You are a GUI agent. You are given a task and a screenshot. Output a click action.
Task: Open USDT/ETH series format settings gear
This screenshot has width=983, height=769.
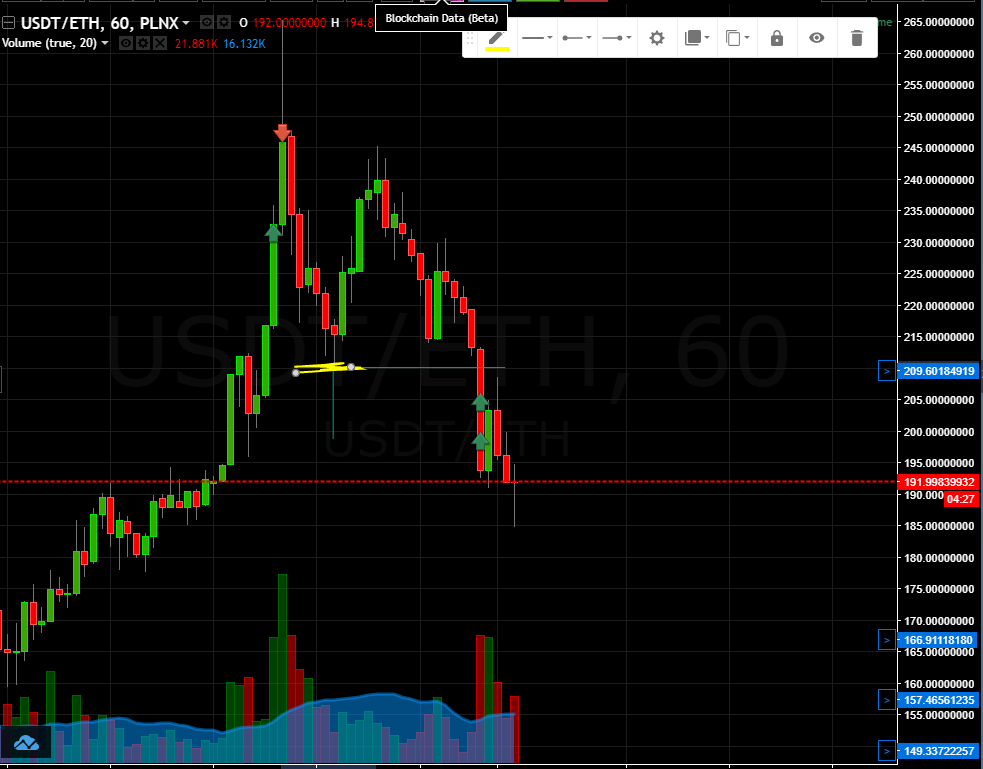coord(224,23)
